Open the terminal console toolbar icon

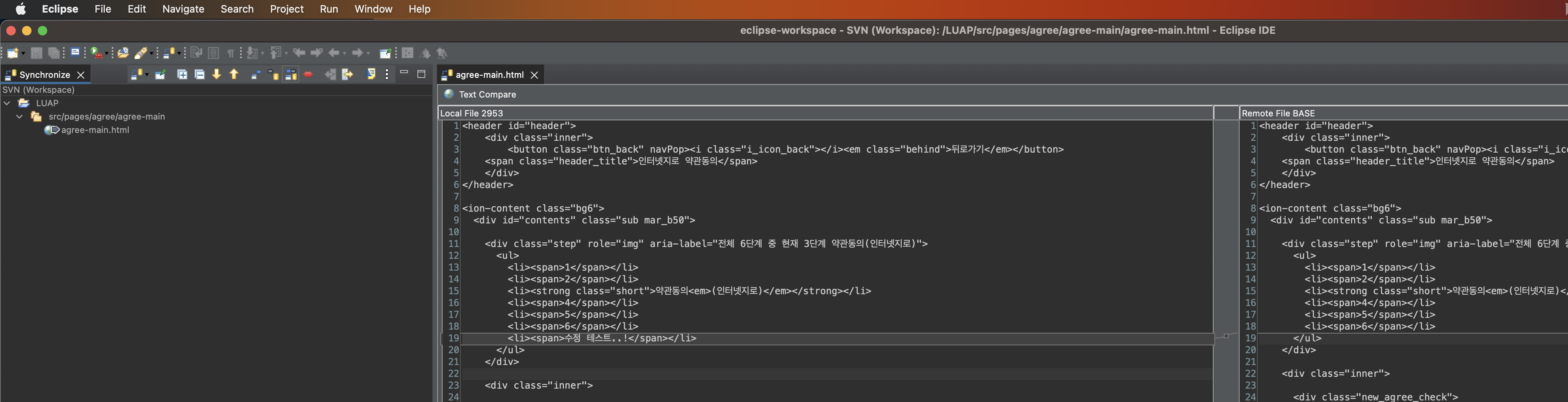click(x=75, y=53)
